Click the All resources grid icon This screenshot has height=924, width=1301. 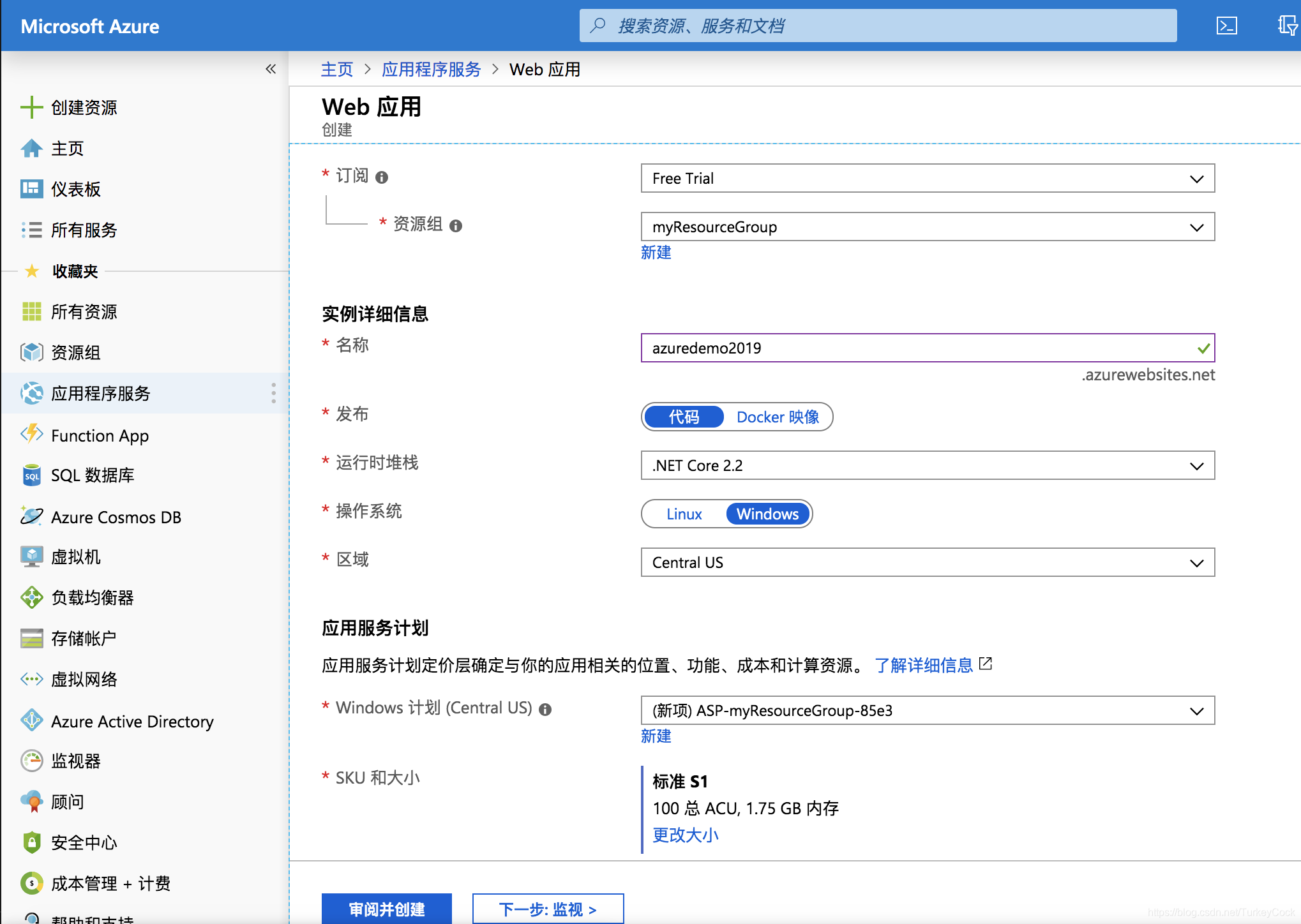point(31,311)
